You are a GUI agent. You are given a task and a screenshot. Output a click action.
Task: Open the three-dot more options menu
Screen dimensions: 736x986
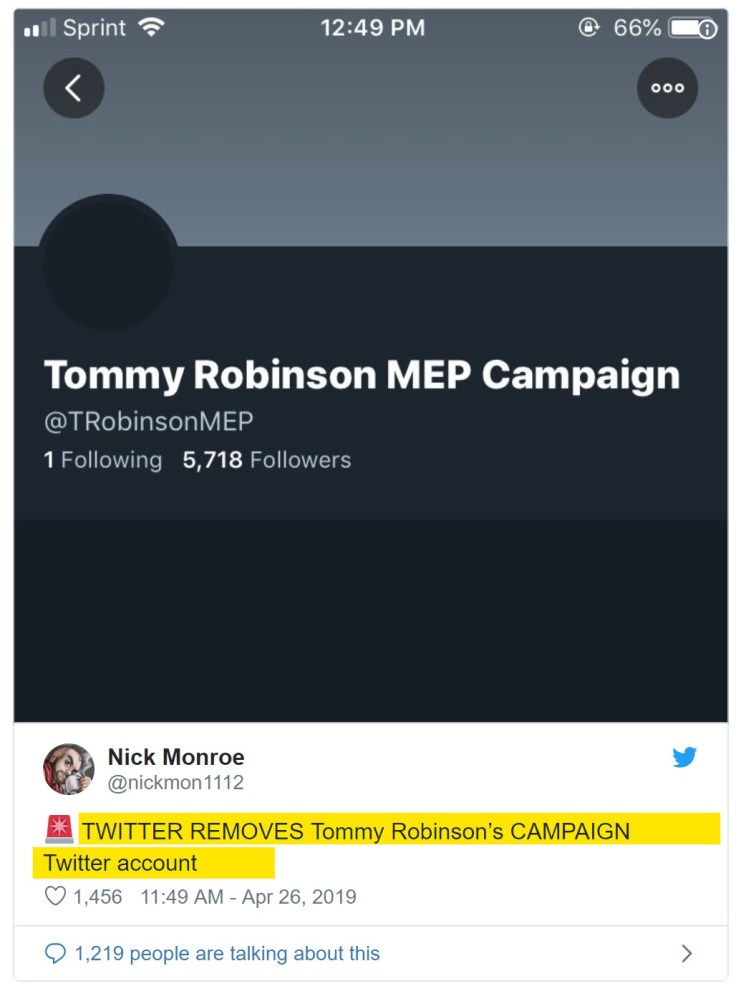click(667, 88)
